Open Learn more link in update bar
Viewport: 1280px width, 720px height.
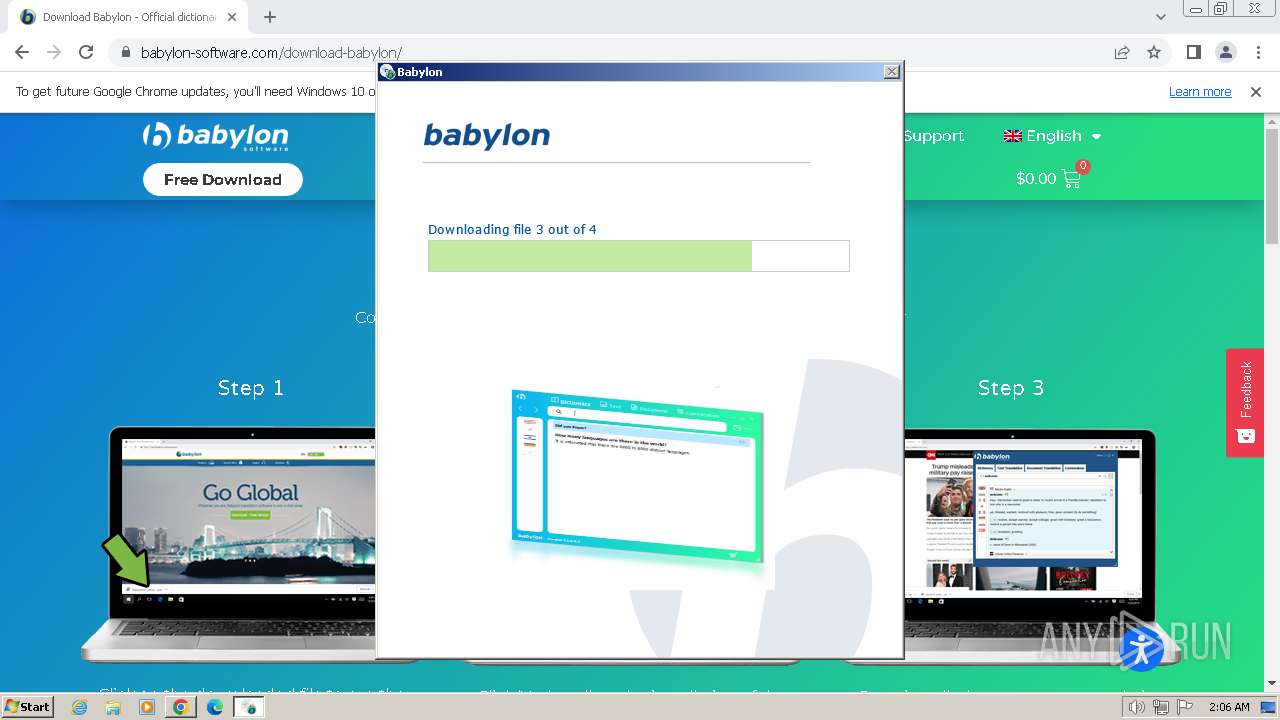pyautogui.click(x=1200, y=91)
